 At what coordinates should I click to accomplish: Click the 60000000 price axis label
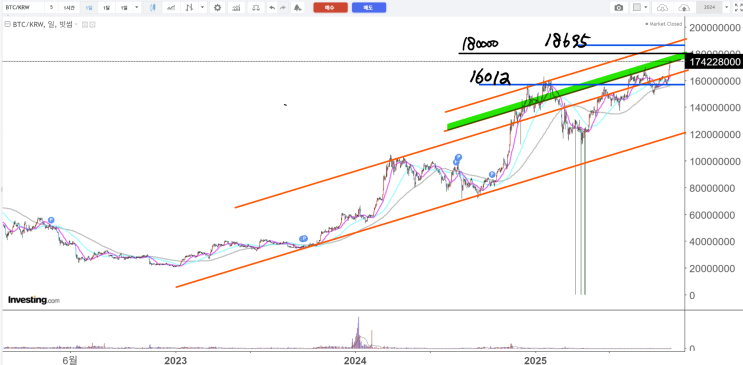pos(713,215)
